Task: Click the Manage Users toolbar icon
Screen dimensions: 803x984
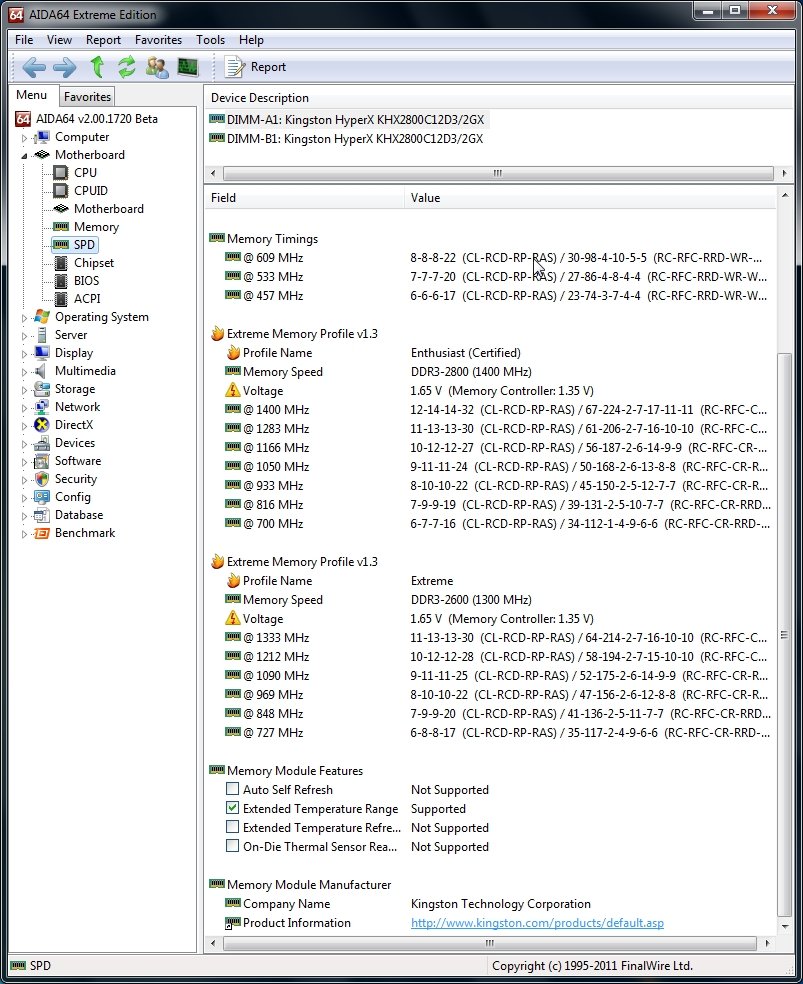Action: click(x=157, y=67)
